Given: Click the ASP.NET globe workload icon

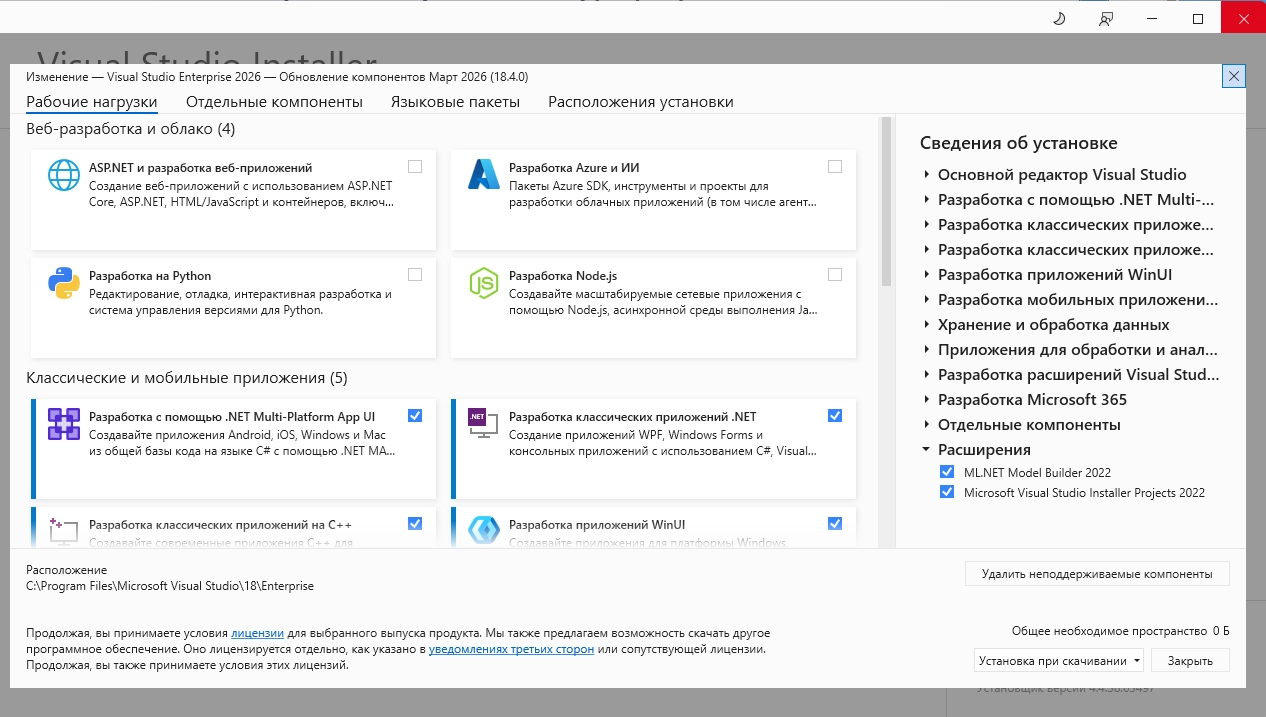Looking at the screenshot, I should click(x=64, y=175).
